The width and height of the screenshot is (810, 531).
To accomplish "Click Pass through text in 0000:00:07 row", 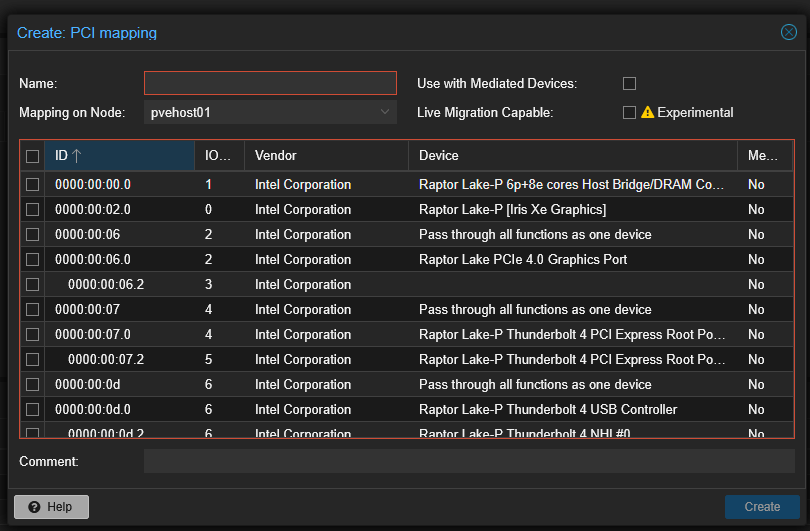I will point(535,309).
